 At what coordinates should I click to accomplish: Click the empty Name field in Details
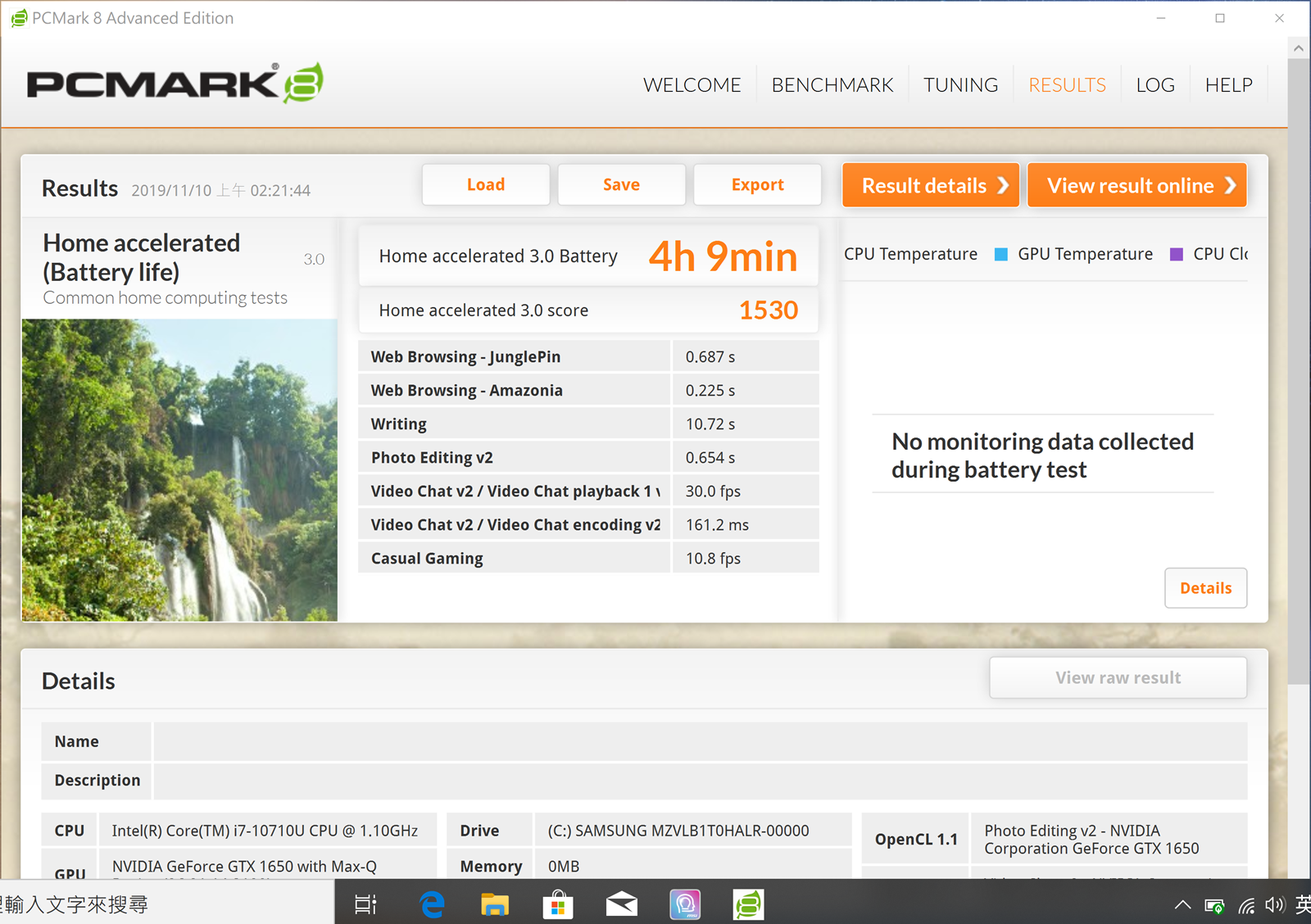[700, 741]
